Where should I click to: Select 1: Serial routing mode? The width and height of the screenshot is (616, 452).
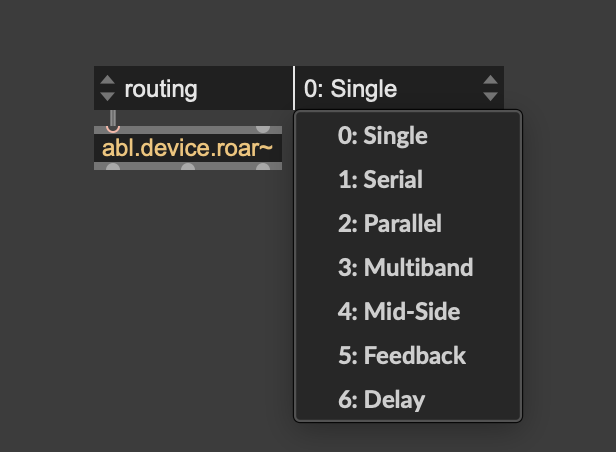click(380, 180)
